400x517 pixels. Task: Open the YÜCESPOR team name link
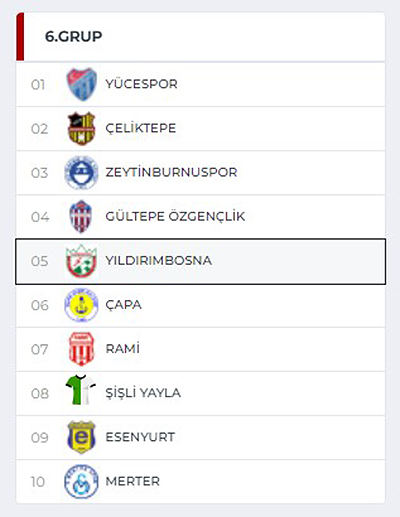141,84
